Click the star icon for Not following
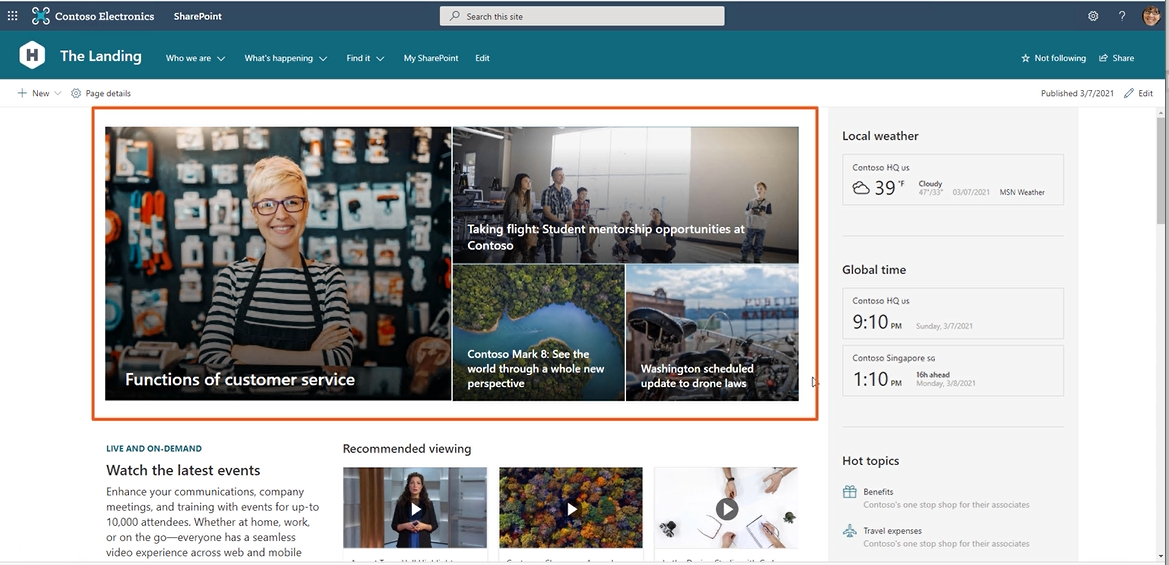The height and width of the screenshot is (565, 1169). (x=1025, y=58)
